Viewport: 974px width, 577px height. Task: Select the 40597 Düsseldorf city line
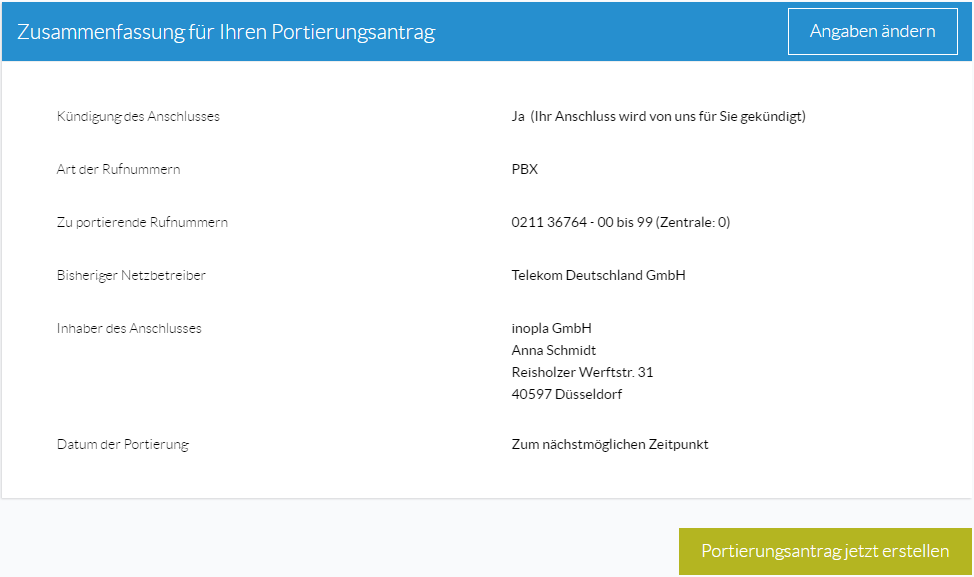(567, 394)
